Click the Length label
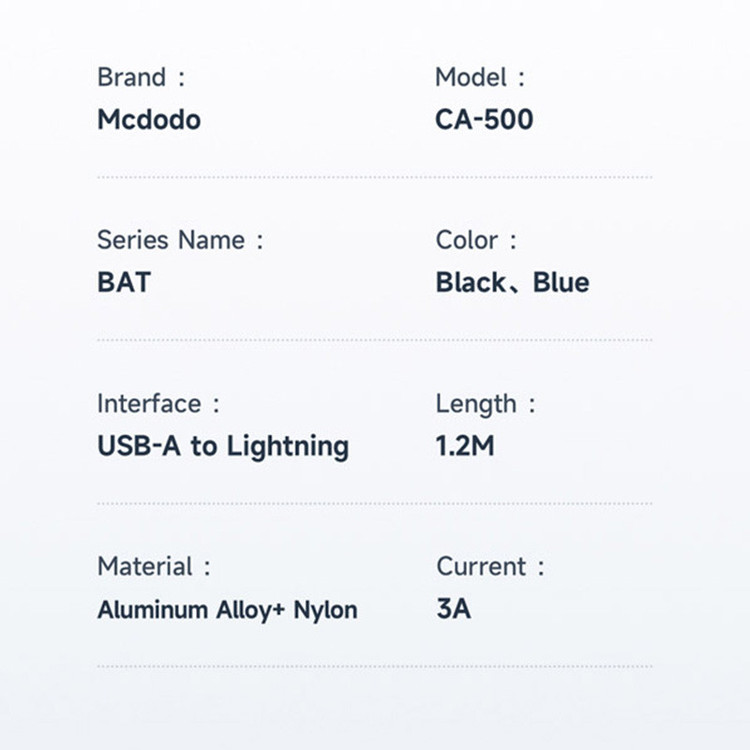This screenshot has height=750, width=750. click(x=485, y=404)
